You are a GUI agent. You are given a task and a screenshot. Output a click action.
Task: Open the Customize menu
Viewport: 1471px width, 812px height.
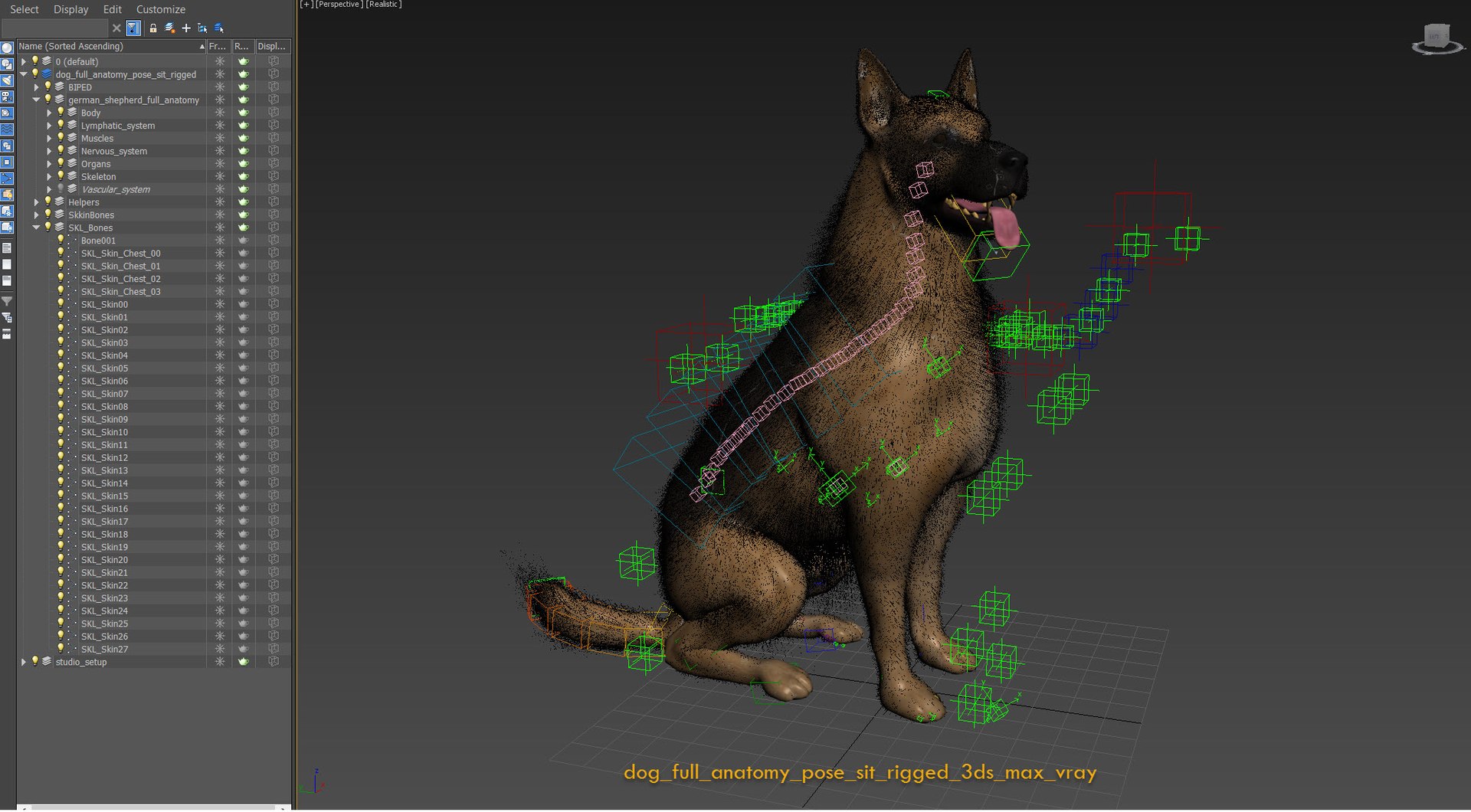tap(160, 9)
